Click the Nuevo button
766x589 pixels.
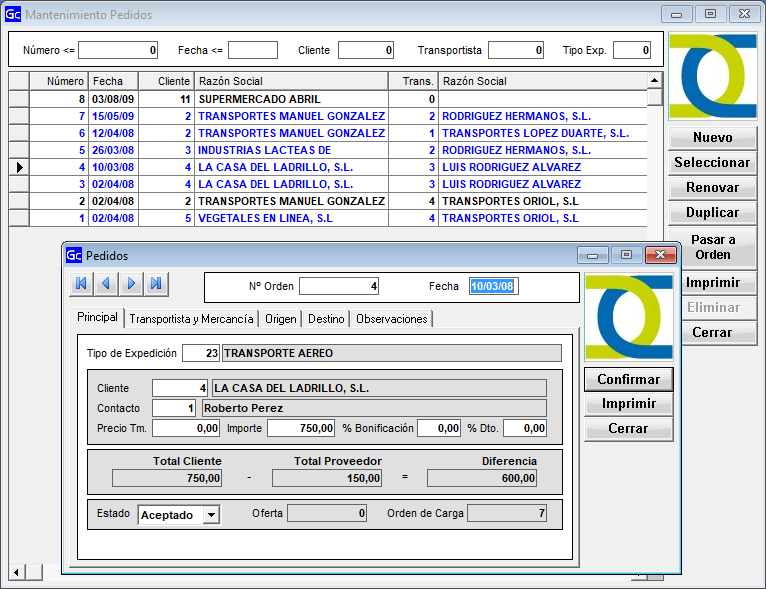[x=712, y=138]
